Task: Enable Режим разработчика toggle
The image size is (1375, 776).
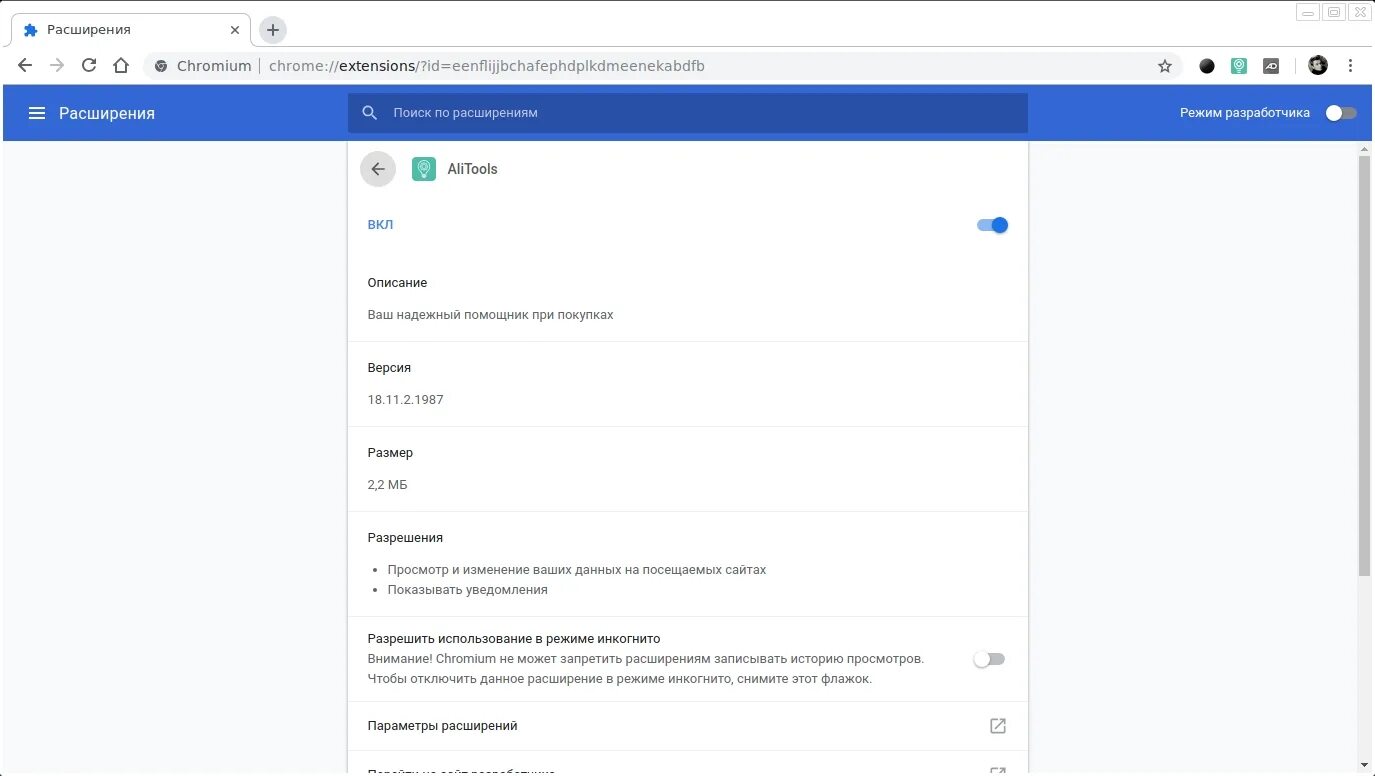Action: pyautogui.click(x=1341, y=113)
